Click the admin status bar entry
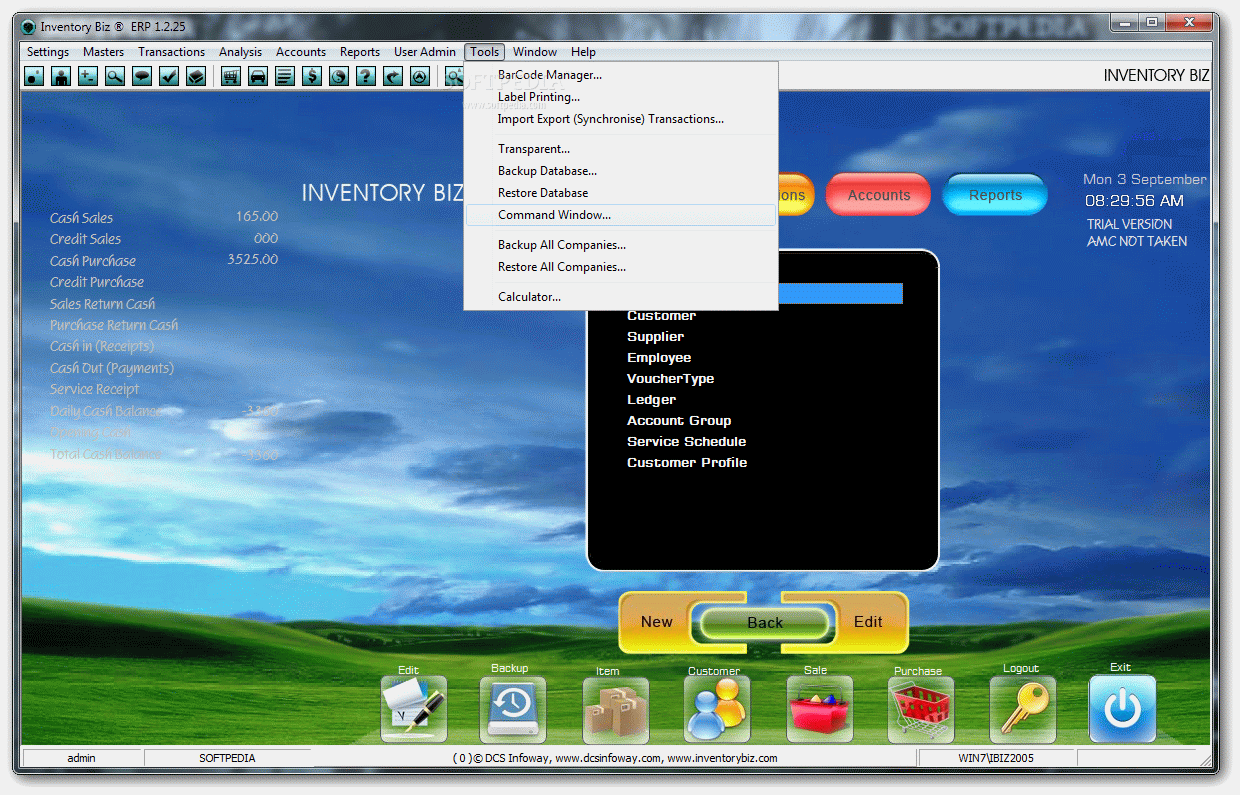This screenshot has height=795, width=1240. pos(82,758)
